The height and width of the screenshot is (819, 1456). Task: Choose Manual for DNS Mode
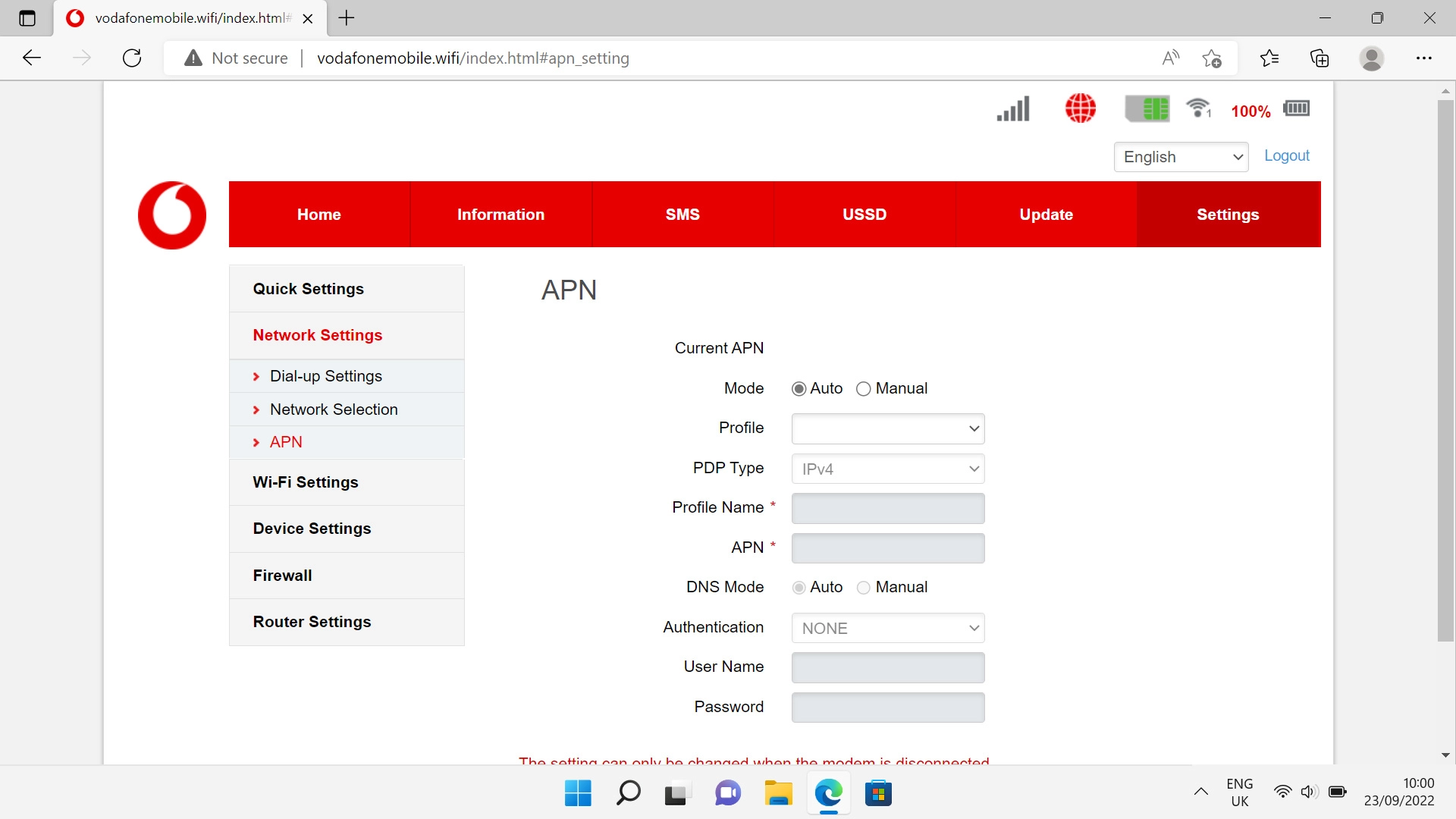coord(863,588)
